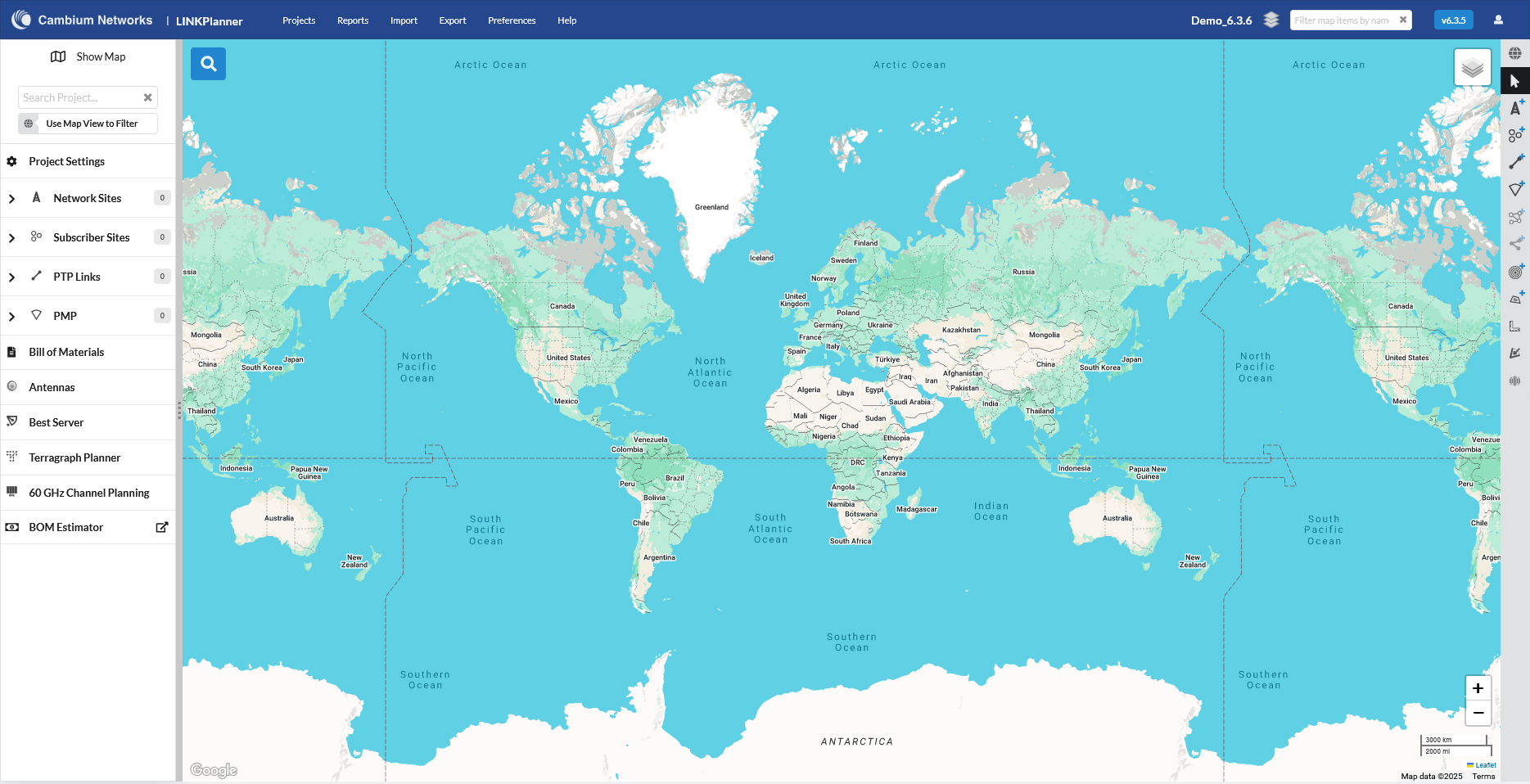The width and height of the screenshot is (1530, 784).
Task: Click the user account icon
Action: (x=1498, y=20)
